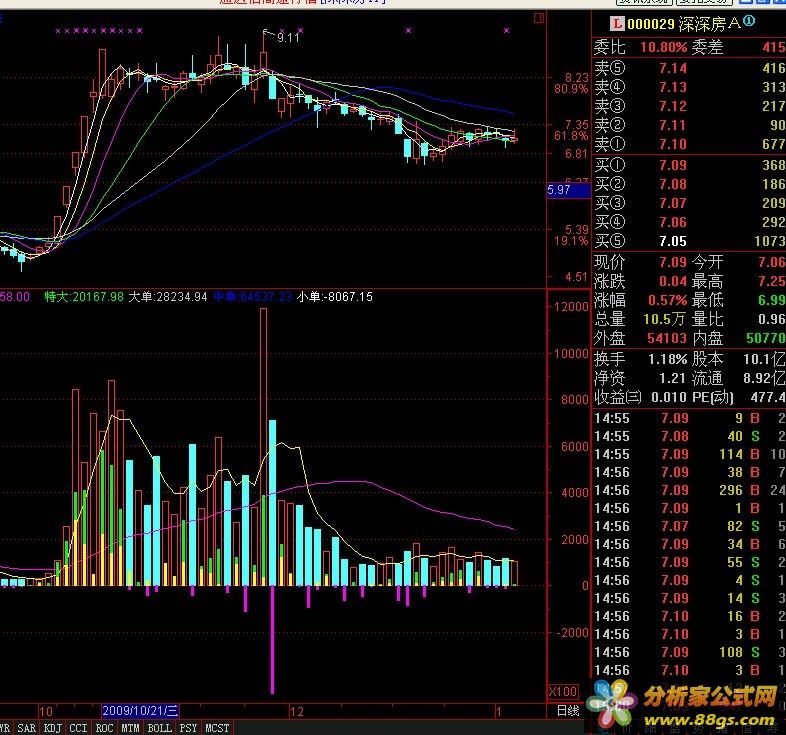Click the 特大:20167.98 indicator value
The image size is (786, 735).
(84, 297)
